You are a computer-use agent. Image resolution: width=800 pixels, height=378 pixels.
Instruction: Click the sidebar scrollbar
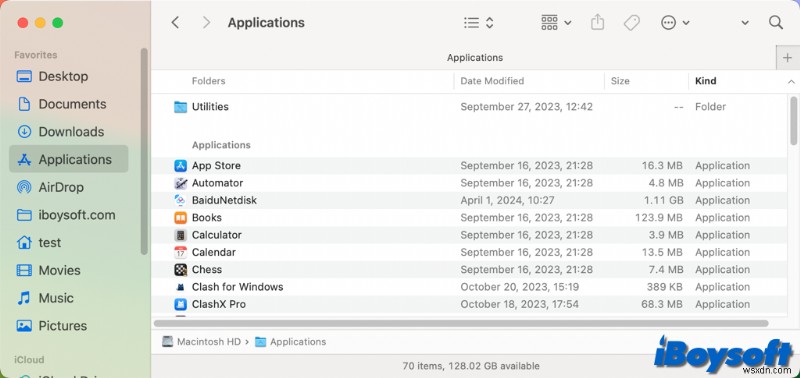coord(144,152)
